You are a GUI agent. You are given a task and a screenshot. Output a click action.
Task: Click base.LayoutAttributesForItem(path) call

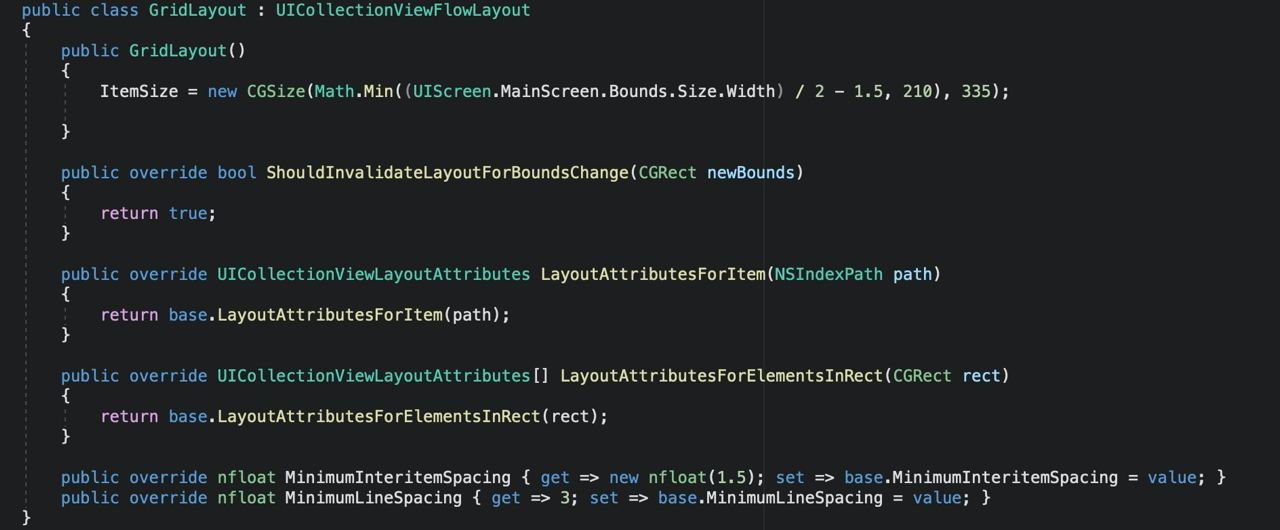(x=334, y=315)
